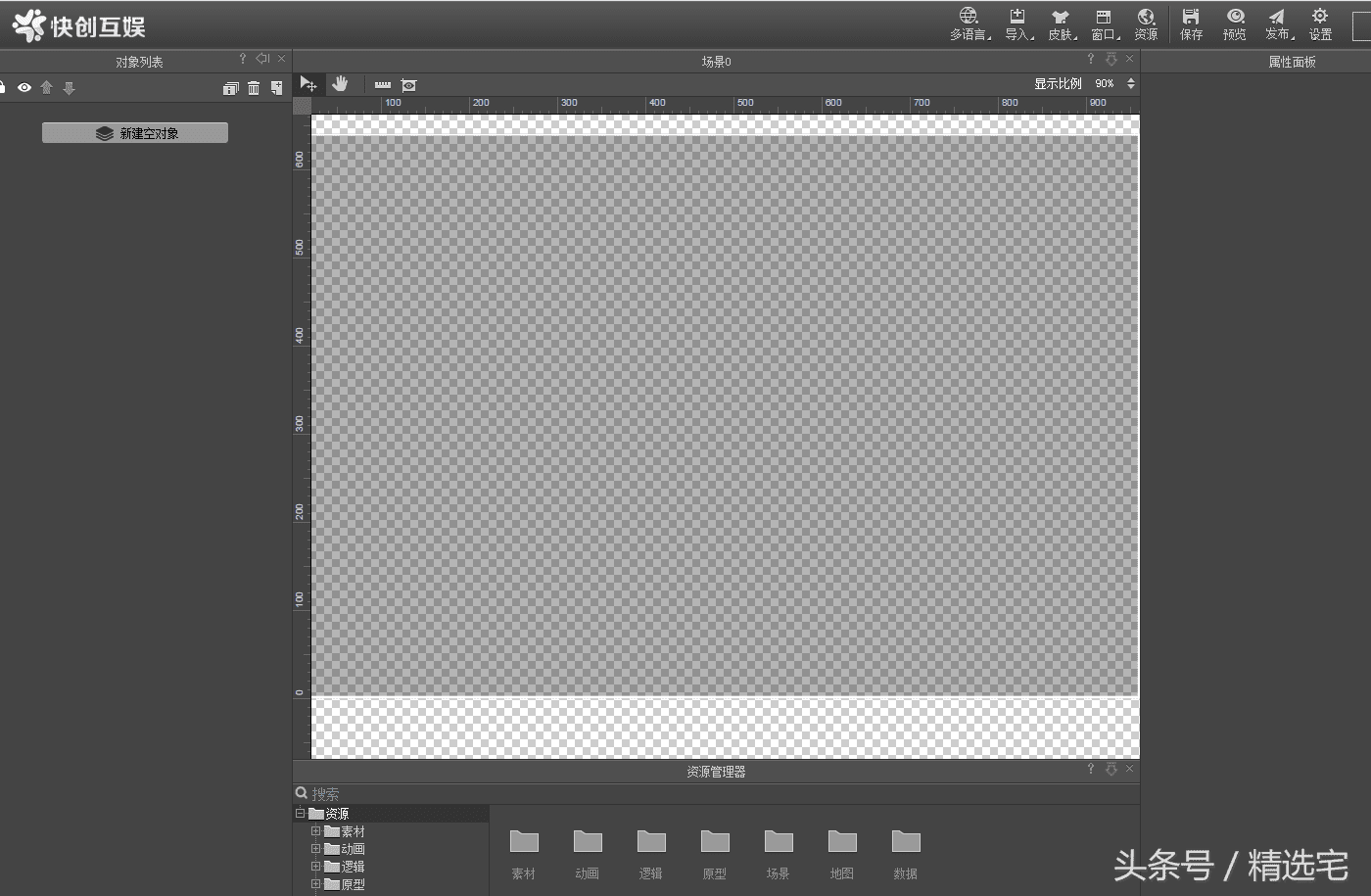Select the 场景0 scene tab title
The image size is (1371, 896).
(x=716, y=62)
